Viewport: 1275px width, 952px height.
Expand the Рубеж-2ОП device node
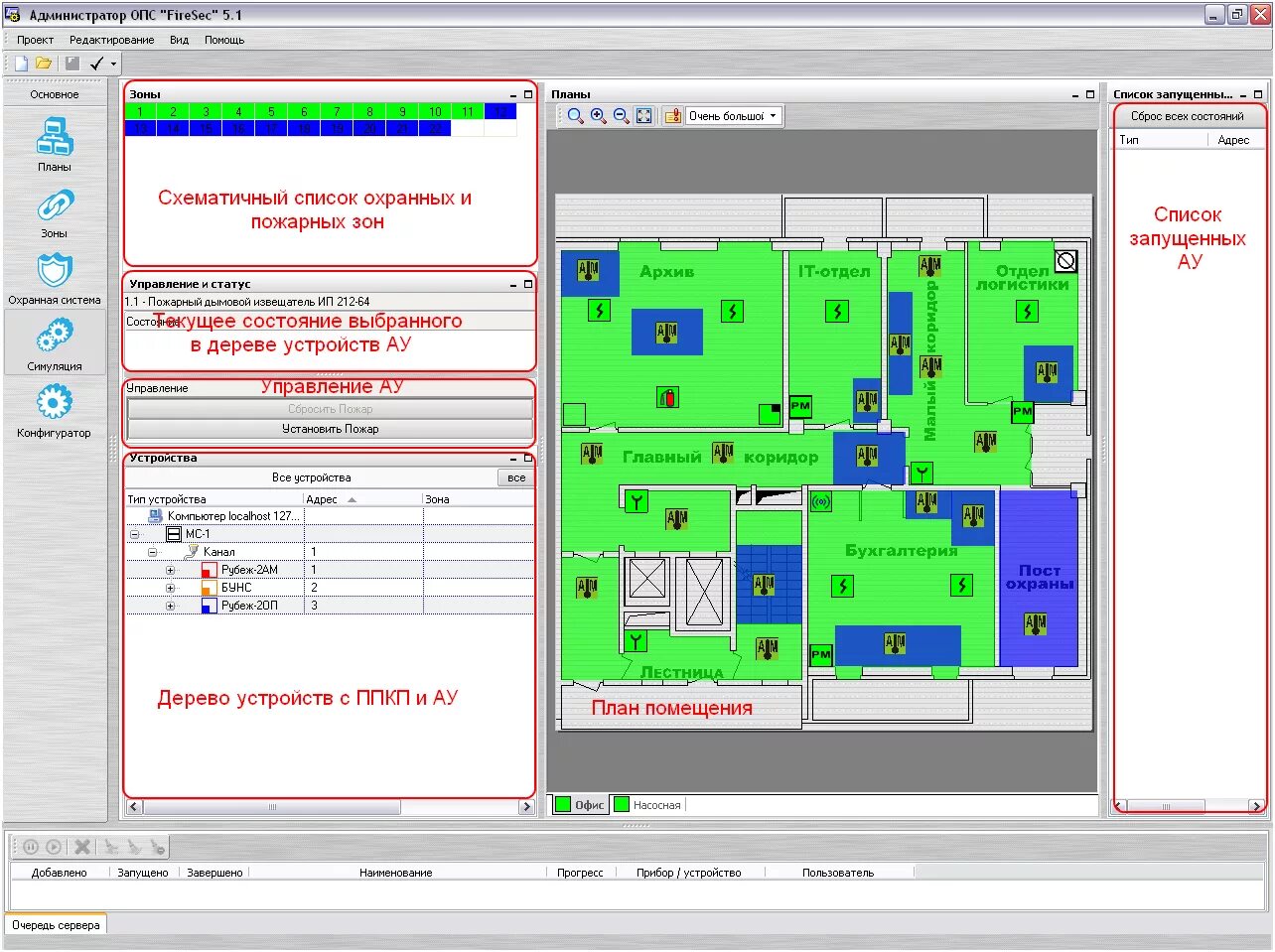click(170, 606)
